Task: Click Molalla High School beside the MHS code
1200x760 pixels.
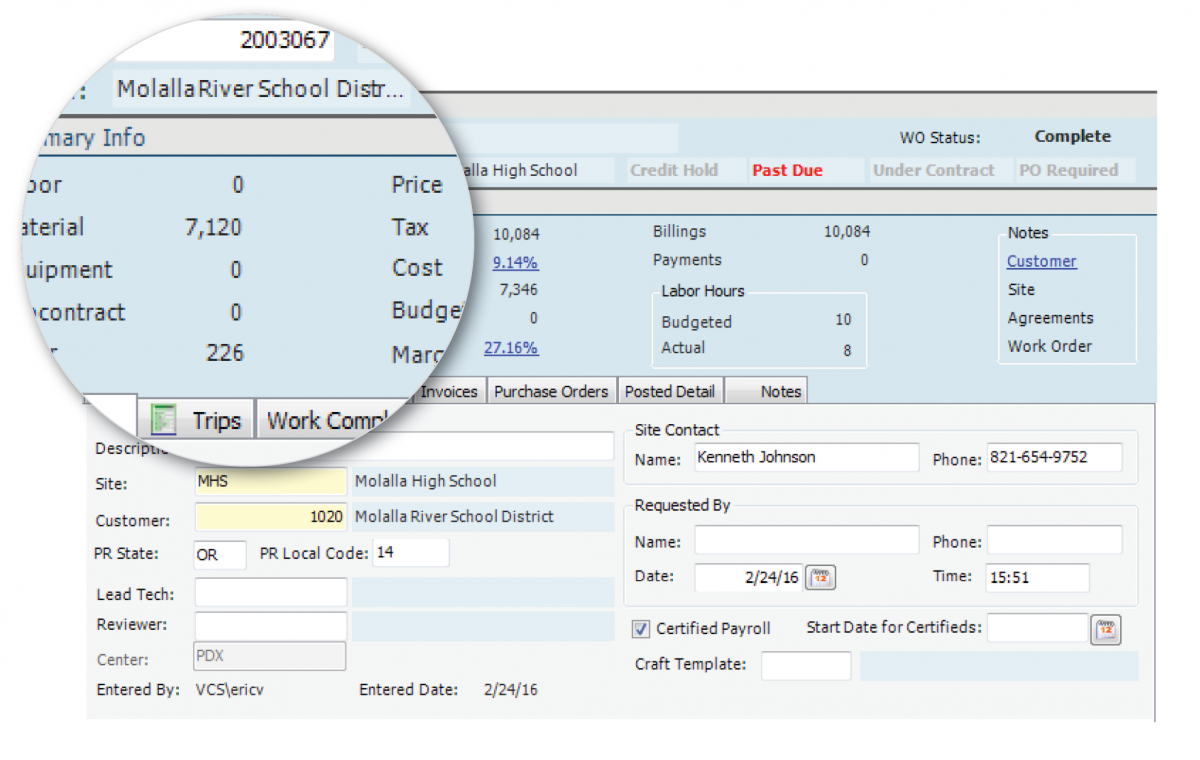Action: tap(426, 482)
